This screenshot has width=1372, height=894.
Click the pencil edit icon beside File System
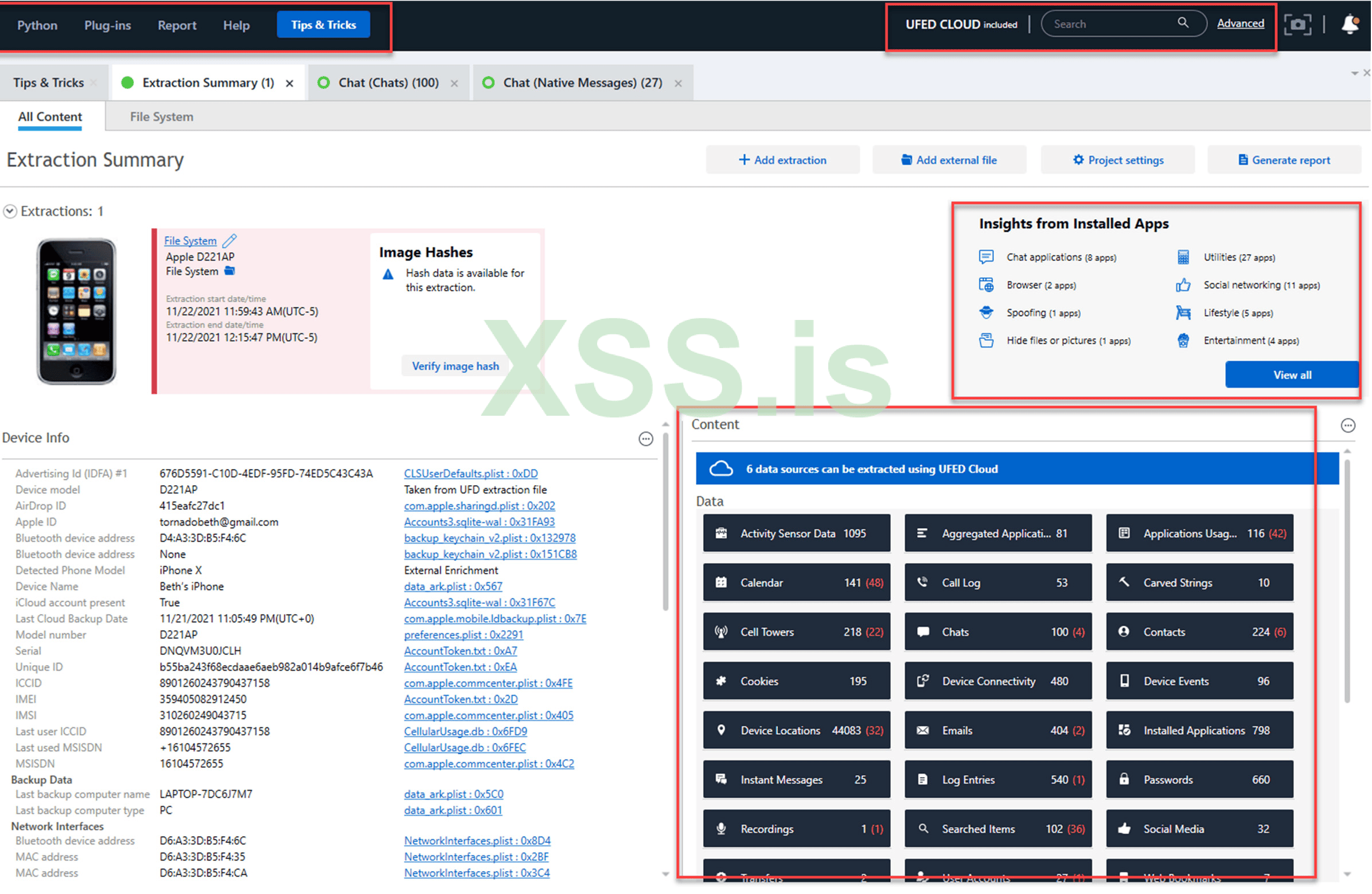coord(229,240)
